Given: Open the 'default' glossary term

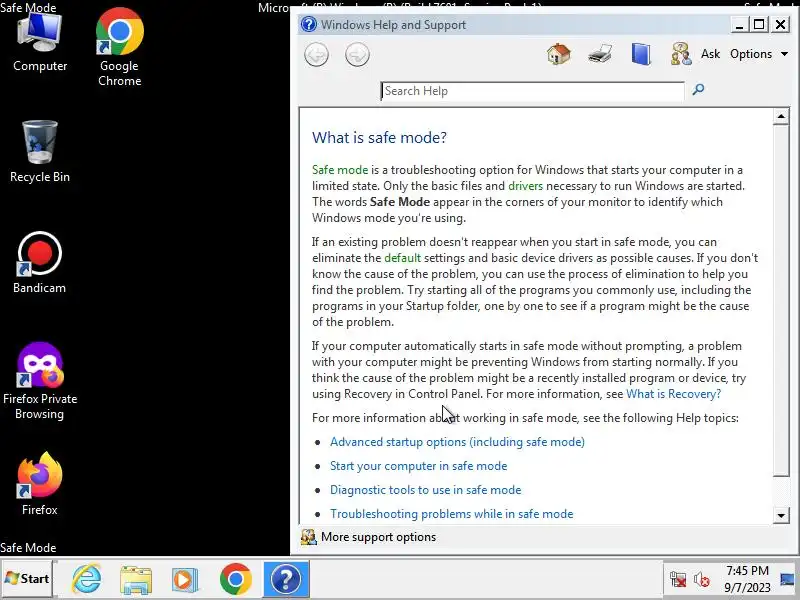Looking at the screenshot, I should pos(403,258).
